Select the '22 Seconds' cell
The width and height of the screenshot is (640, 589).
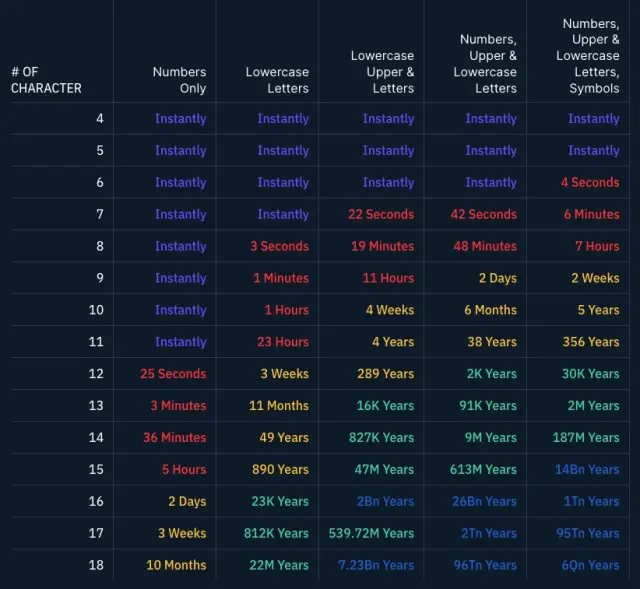click(380, 214)
